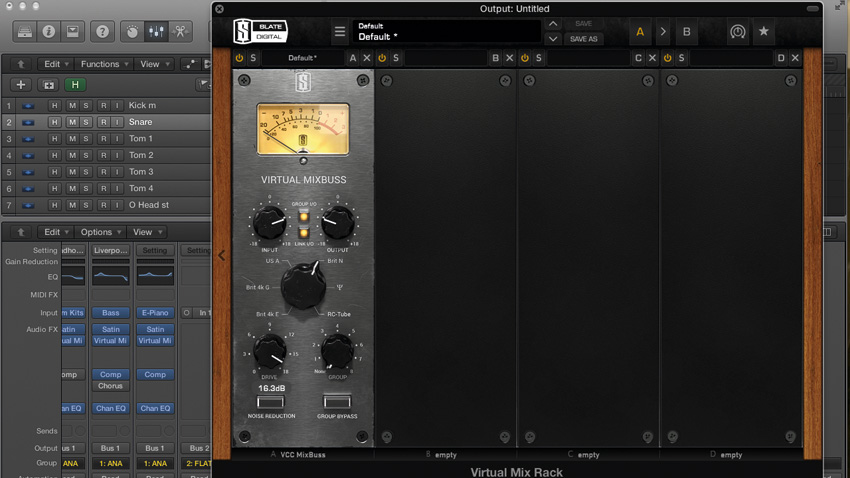Open the tracks area View menu

pos(154,64)
